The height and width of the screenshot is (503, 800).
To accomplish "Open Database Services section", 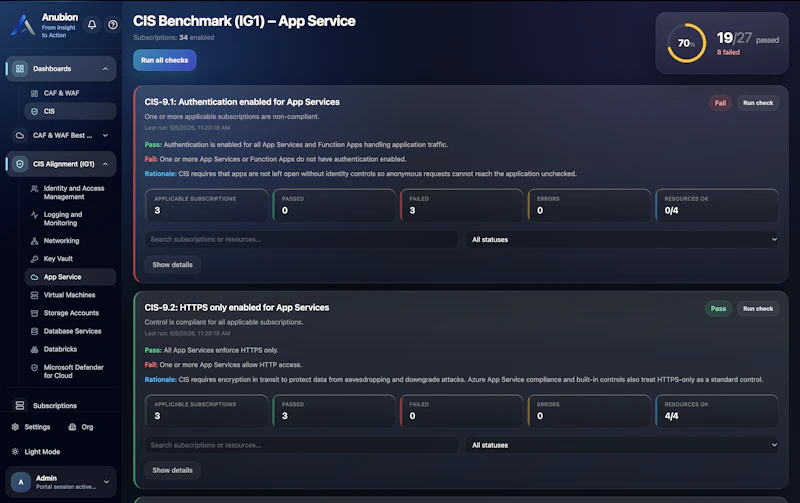I will (x=70, y=331).
